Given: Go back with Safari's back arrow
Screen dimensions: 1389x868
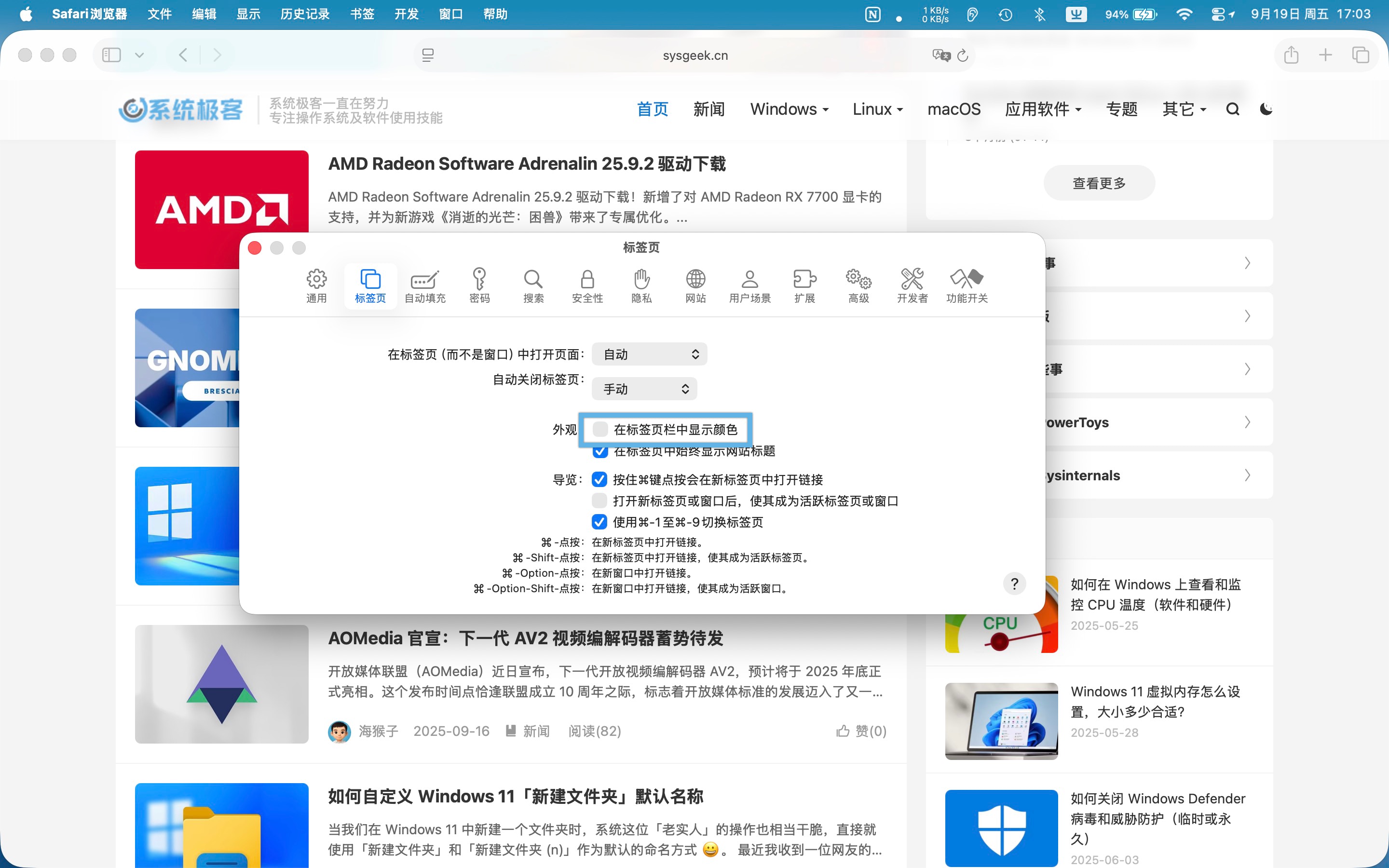Looking at the screenshot, I should 183,55.
